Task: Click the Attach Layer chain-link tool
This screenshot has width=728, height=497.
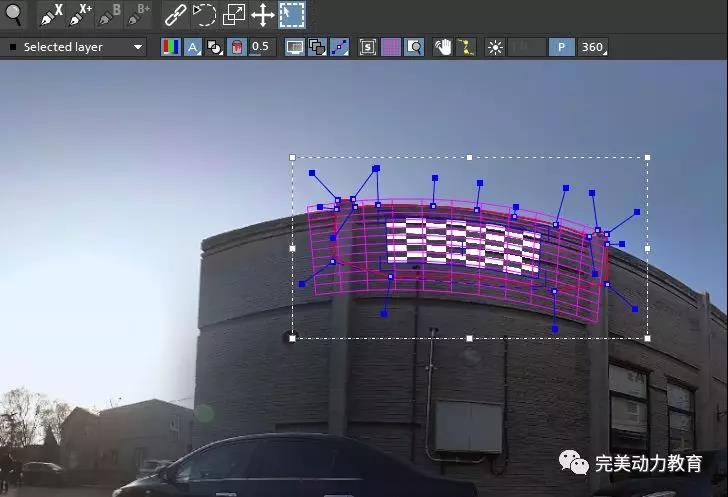Action: click(176, 15)
